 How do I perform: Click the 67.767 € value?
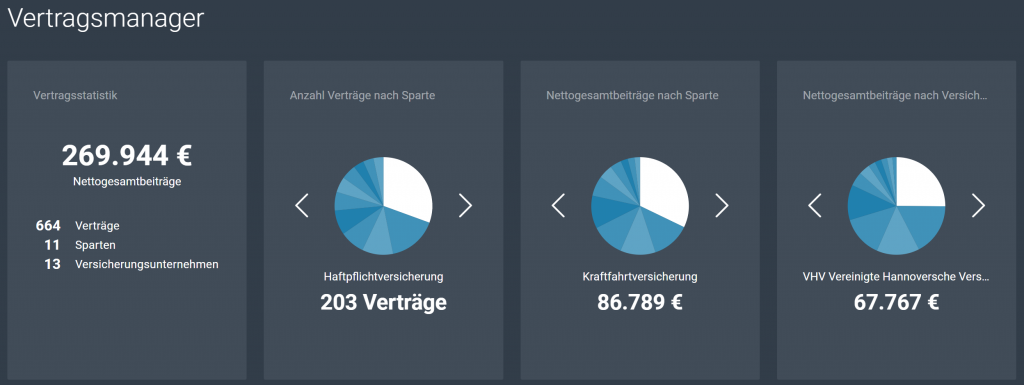tap(896, 302)
